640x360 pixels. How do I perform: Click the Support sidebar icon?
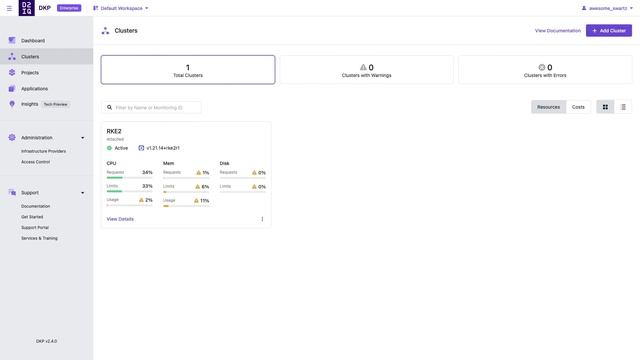(x=12, y=192)
